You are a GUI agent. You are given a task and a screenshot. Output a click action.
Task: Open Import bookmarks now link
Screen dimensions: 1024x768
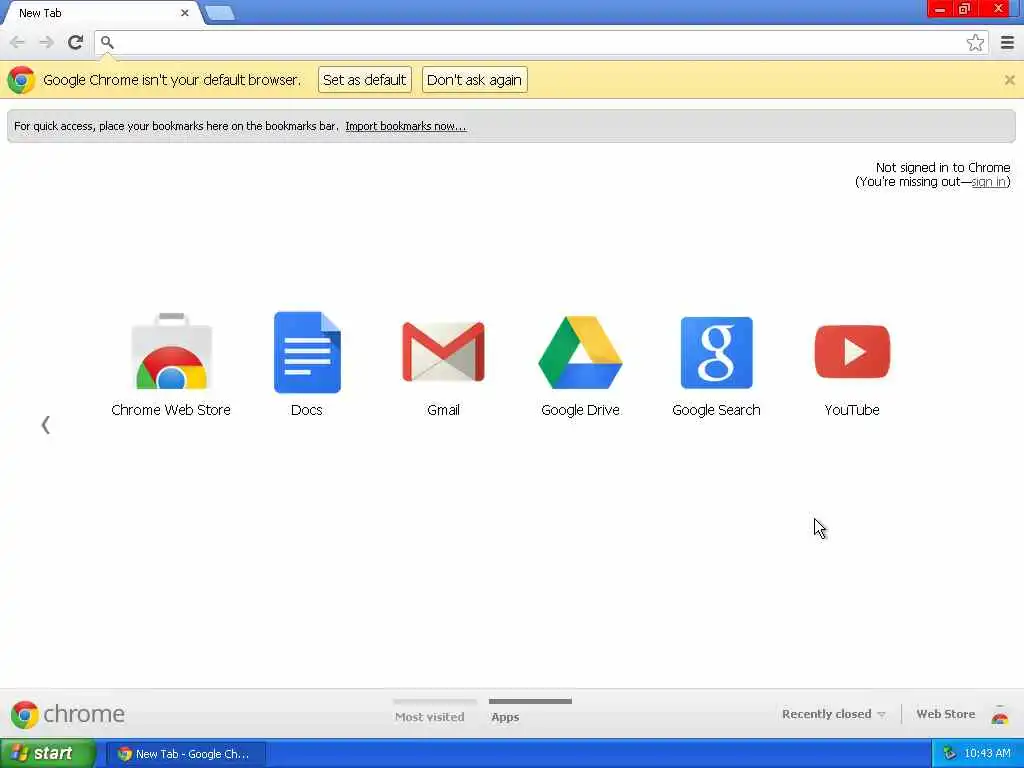[406, 126]
